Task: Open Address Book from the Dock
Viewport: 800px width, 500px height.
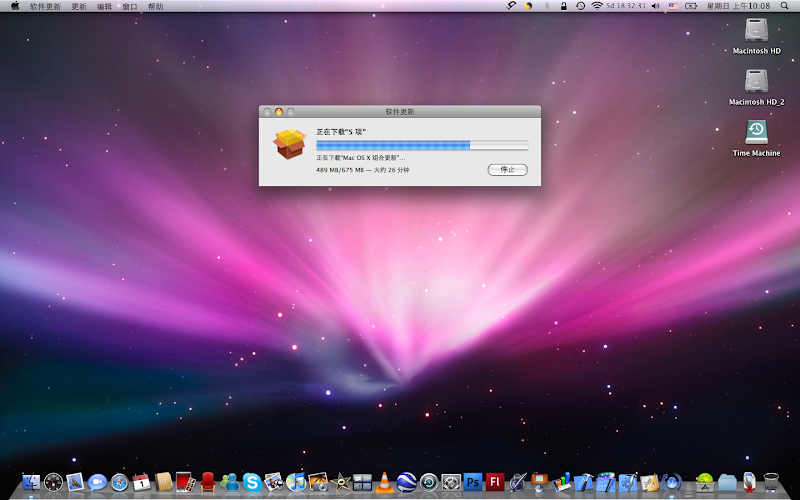Action: (164, 482)
